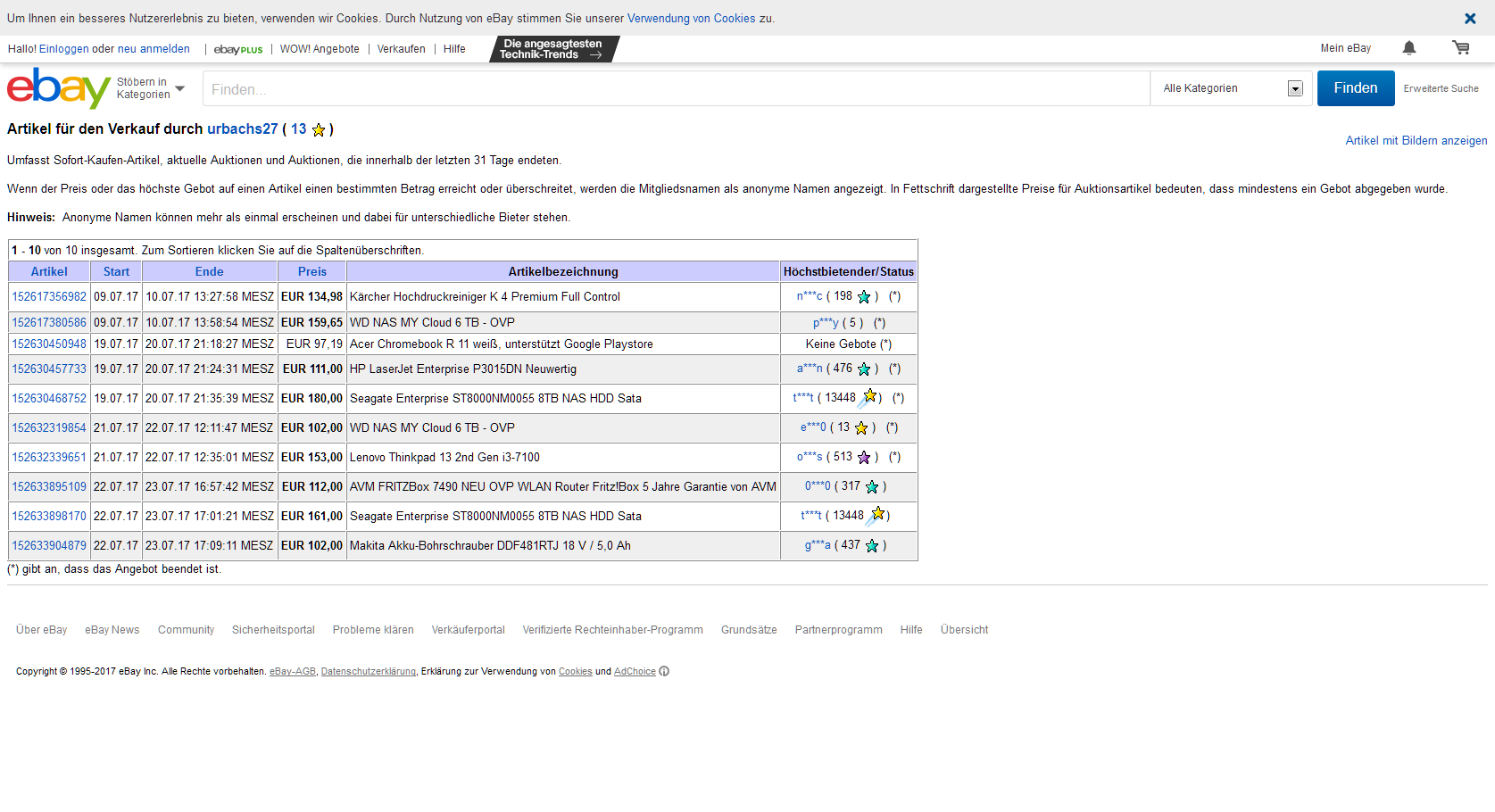
Task: Open seller profile urbachs27
Action: tap(243, 129)
